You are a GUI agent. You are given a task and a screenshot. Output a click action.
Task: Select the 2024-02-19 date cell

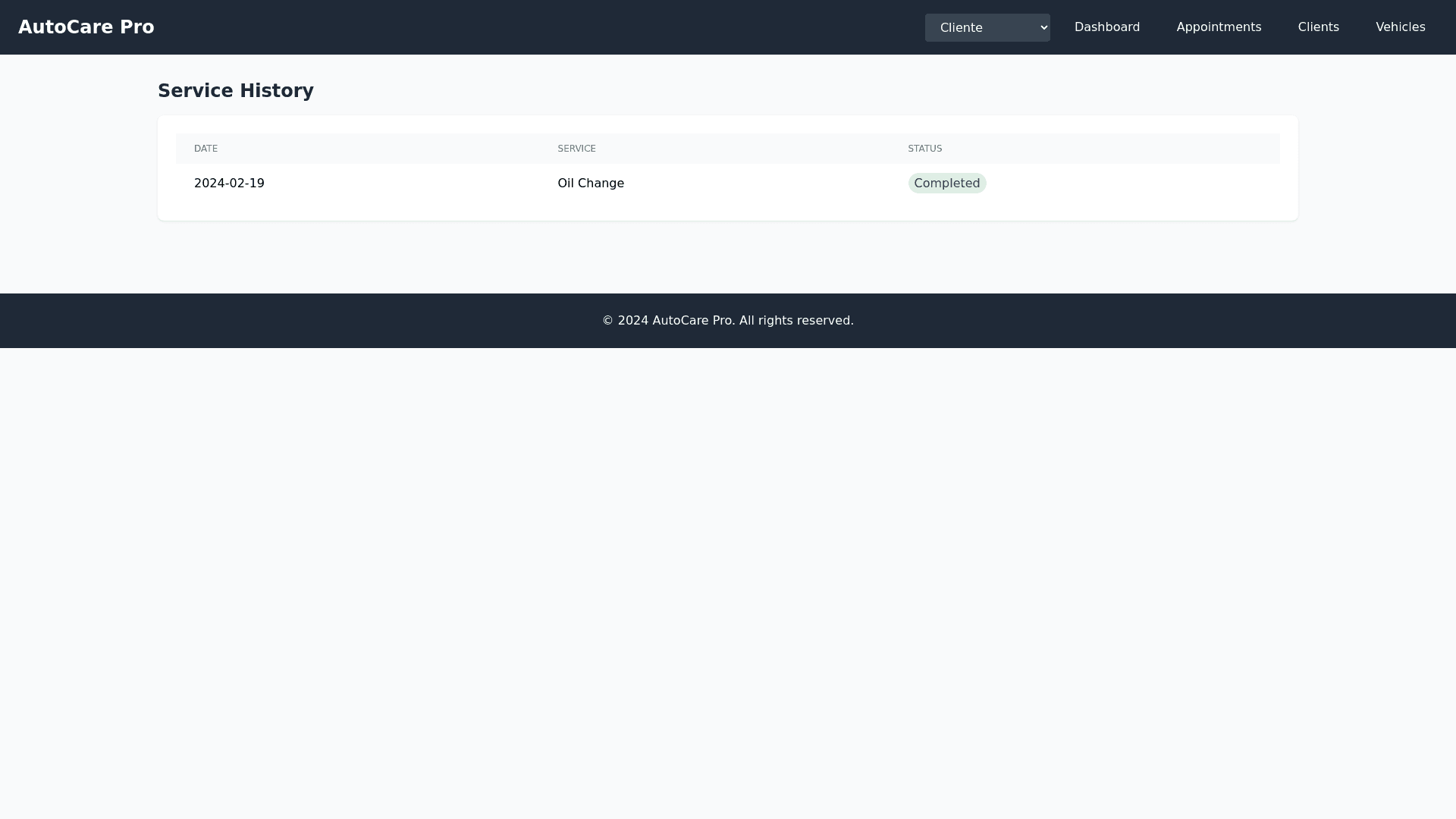point(229,184)
